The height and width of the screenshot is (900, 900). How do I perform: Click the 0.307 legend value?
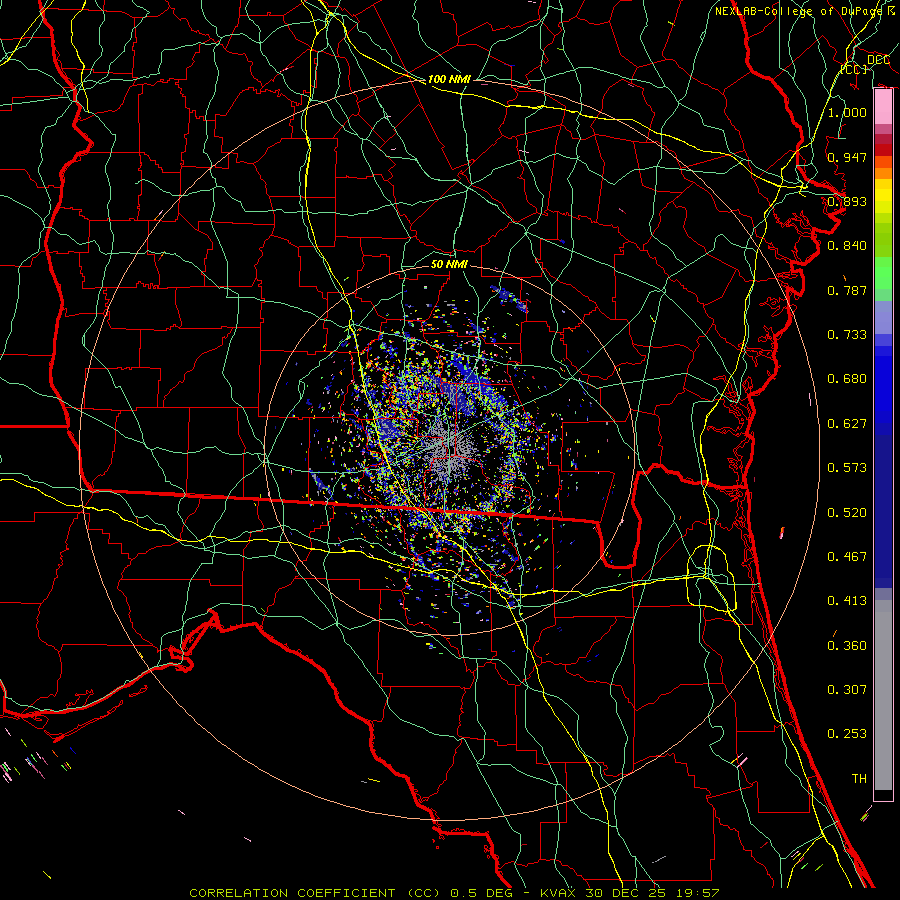coord(847,690)
